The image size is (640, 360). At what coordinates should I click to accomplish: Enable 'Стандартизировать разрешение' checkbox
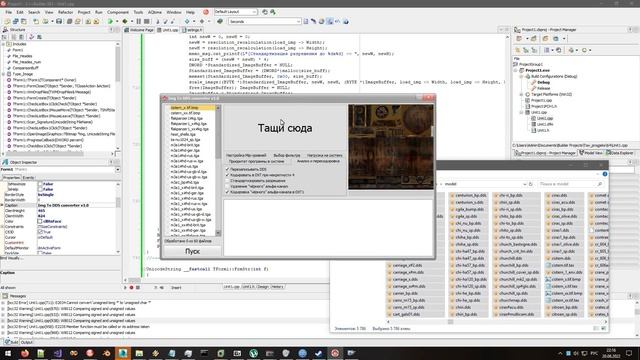pos(227,180)
